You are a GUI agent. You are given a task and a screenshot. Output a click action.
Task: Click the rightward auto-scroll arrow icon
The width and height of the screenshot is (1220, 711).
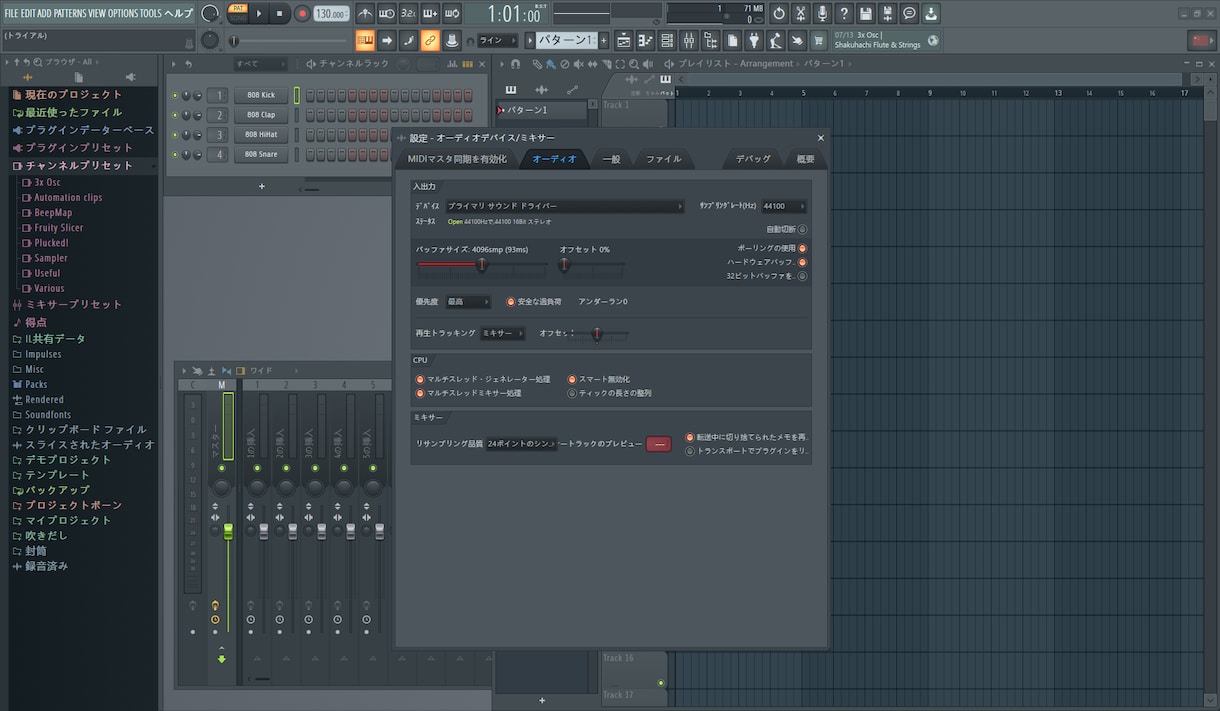(387, 40)
